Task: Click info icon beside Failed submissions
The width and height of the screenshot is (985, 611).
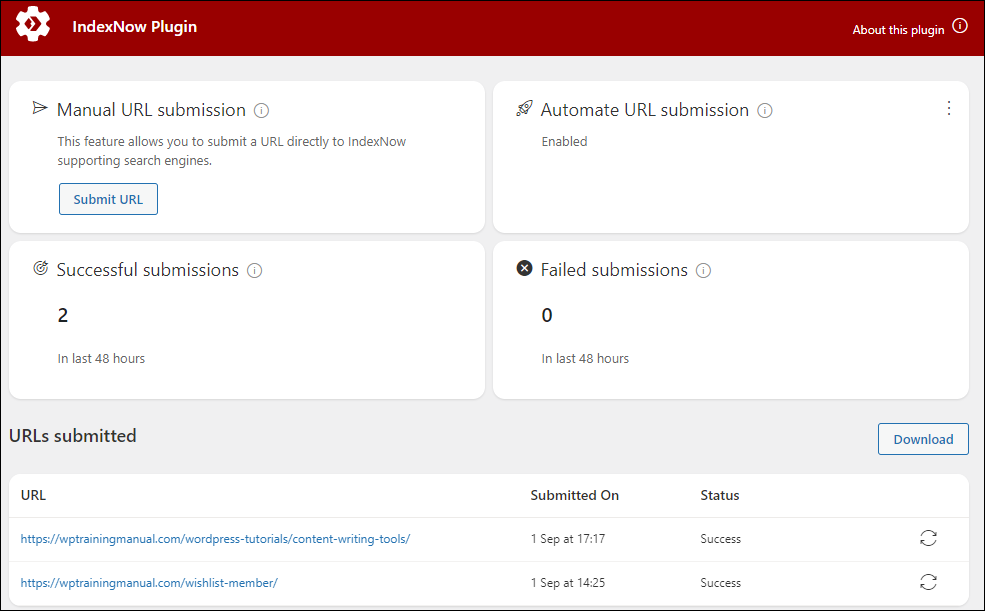Action: (704, 271)
